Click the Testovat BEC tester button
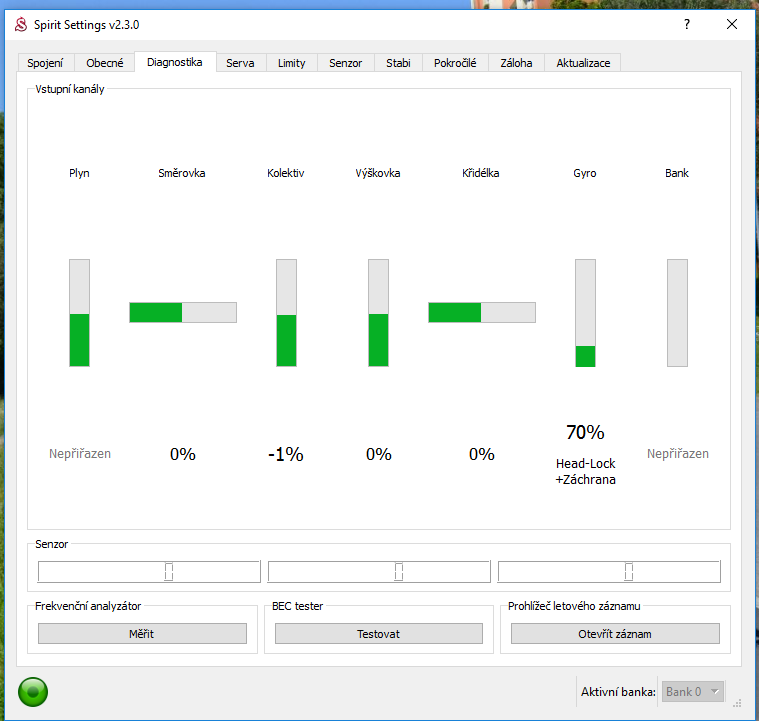 (x=379, y=634)
